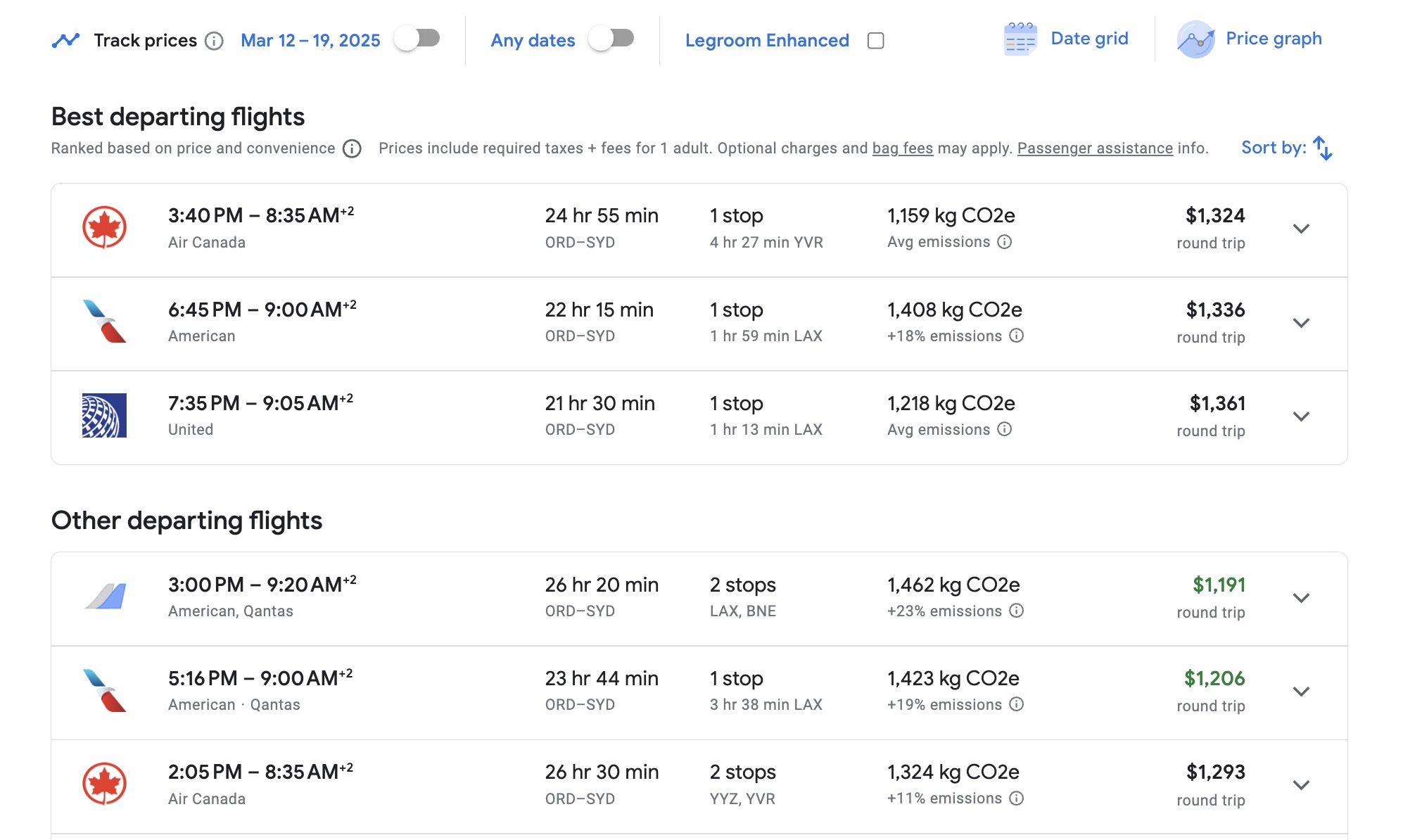Viewport: 1403px width, 840px height.
Task: Check the Legroom Enhanced checkbox
Action: [x=875, y=41]
